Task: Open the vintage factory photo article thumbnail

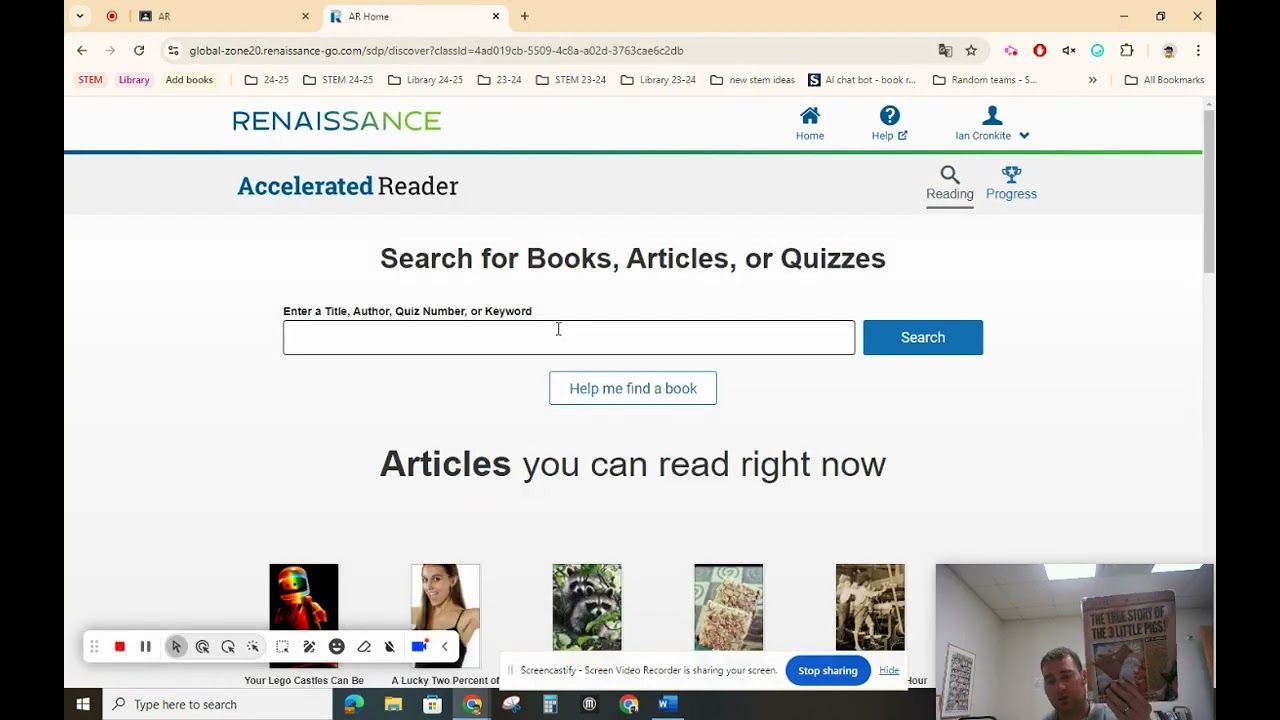Action: (870, 607)
